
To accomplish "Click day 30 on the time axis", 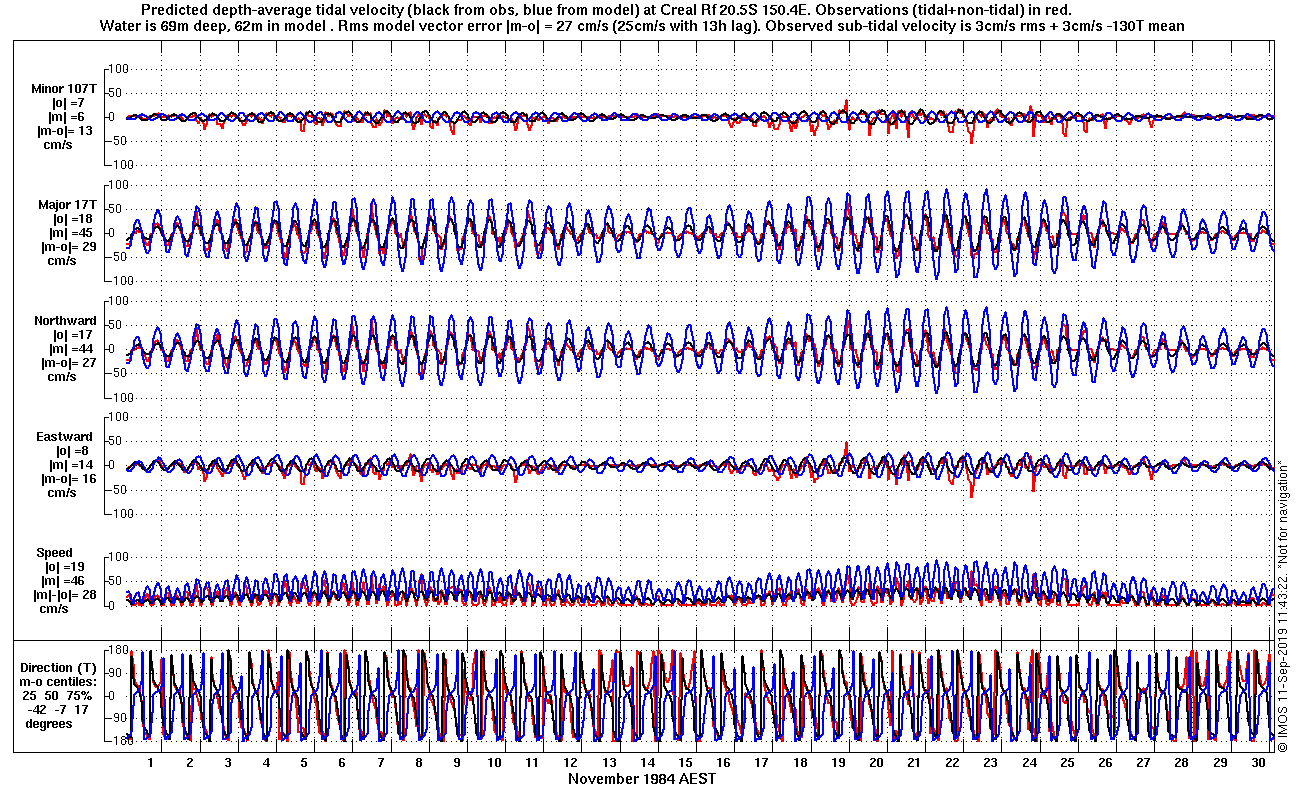I will coord(1258,762).
